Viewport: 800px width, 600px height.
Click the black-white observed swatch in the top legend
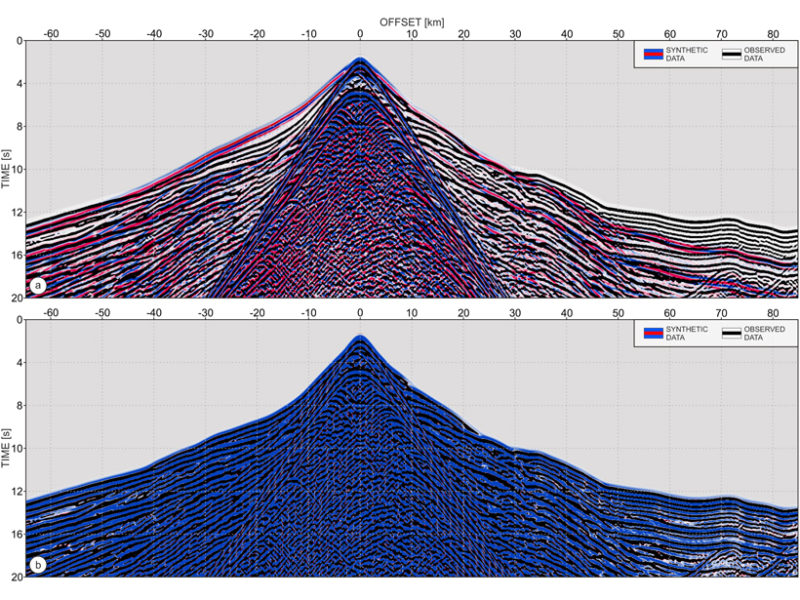[732, 54]
